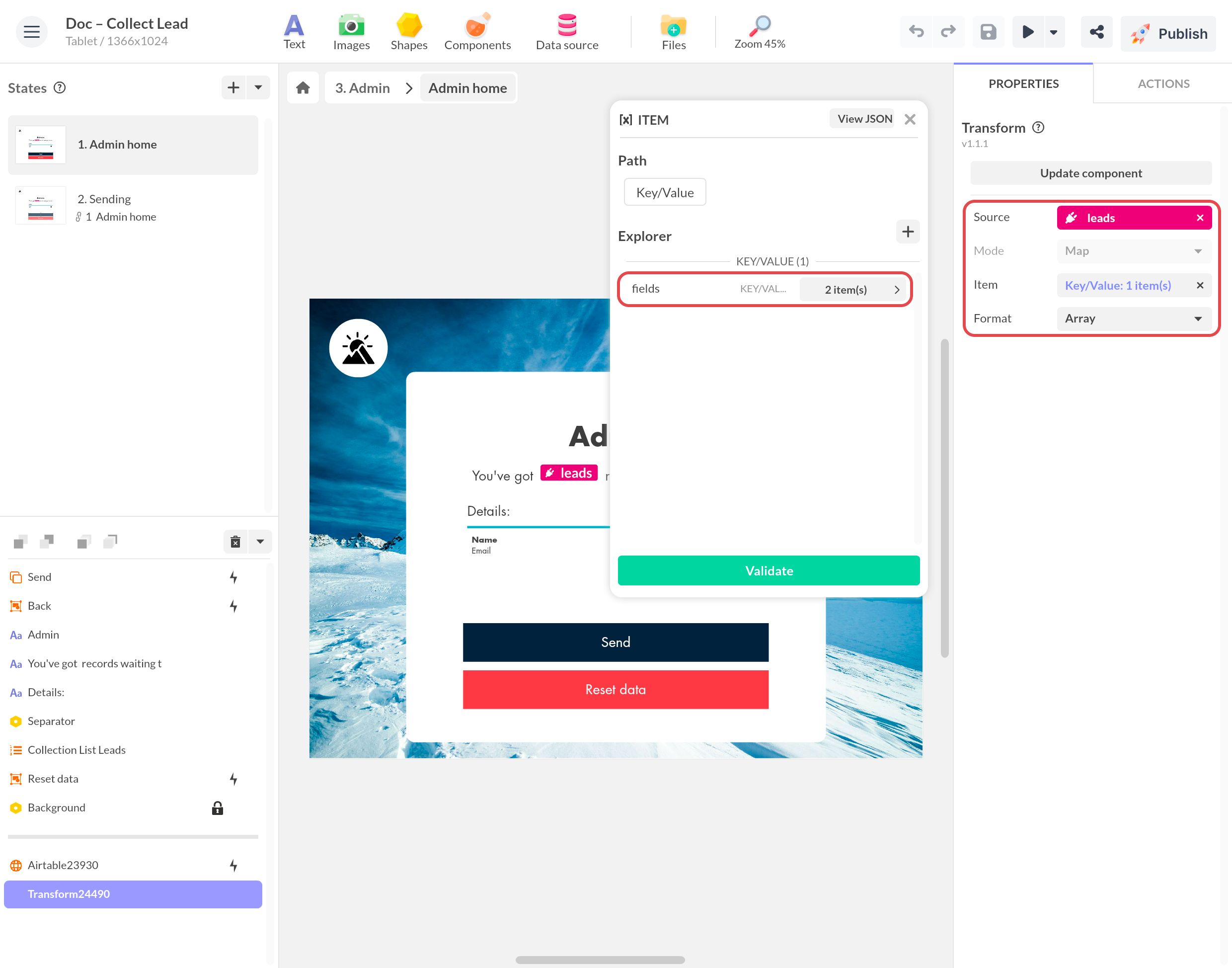Open the Mode Map dropdown

1134,251
